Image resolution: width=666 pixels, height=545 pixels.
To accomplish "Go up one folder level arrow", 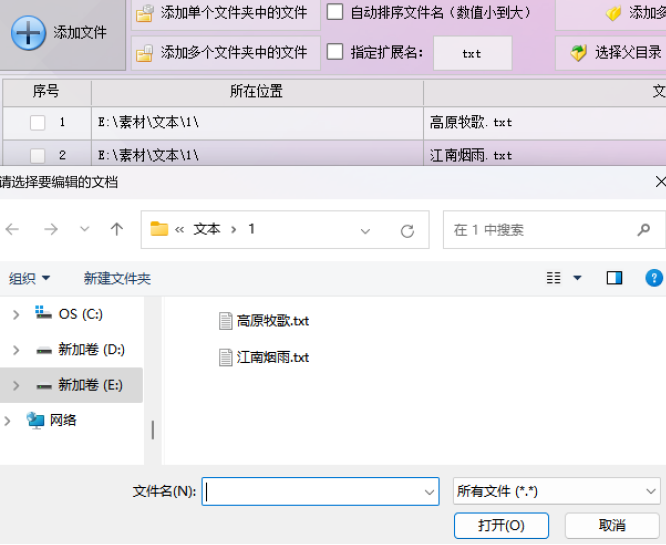I will point(117,230).
